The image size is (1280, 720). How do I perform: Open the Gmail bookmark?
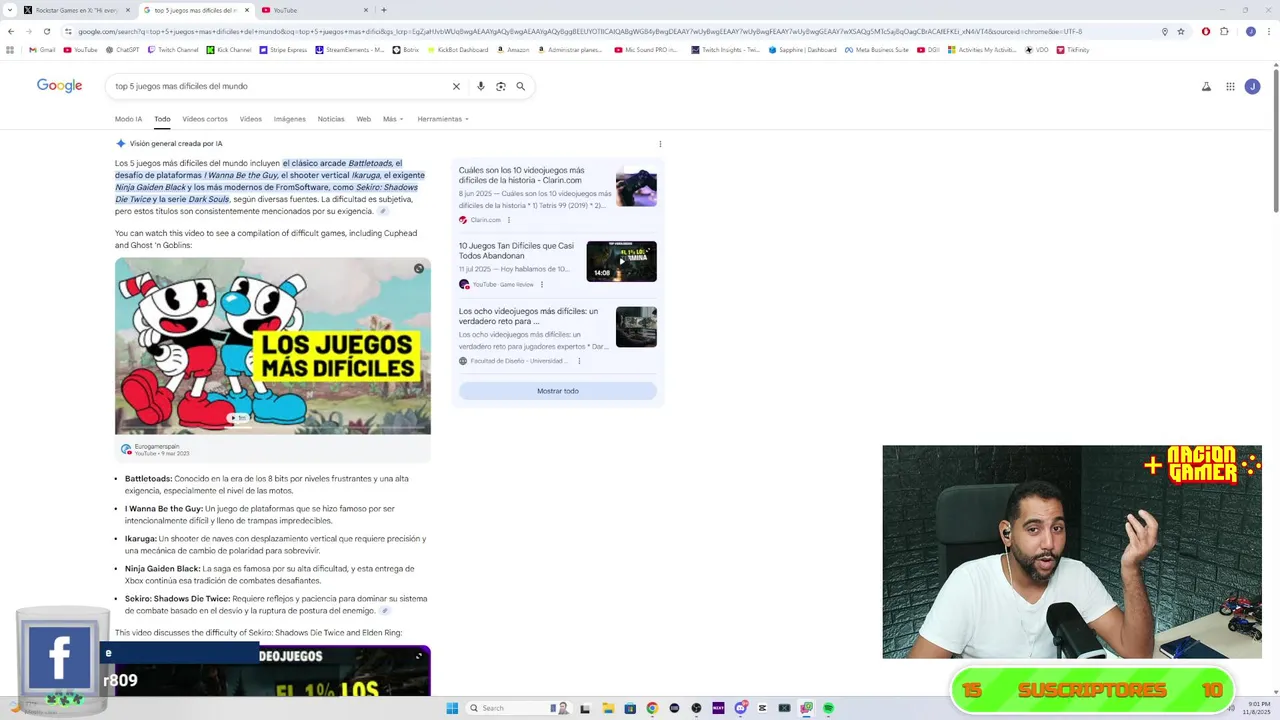point(42,49)
